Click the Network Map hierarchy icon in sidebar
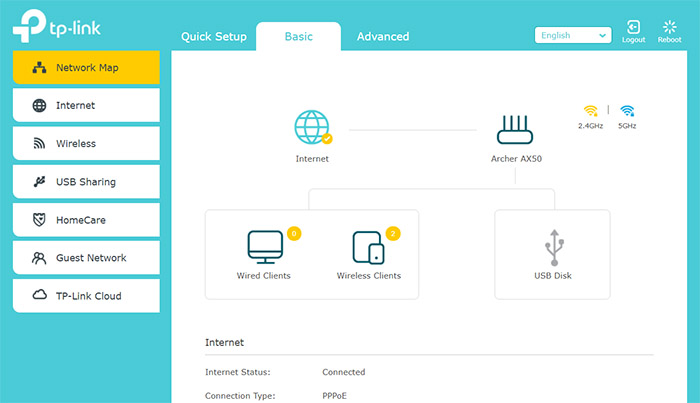The height and width of the screenshot is (403, 700). (x=39, y=67)
